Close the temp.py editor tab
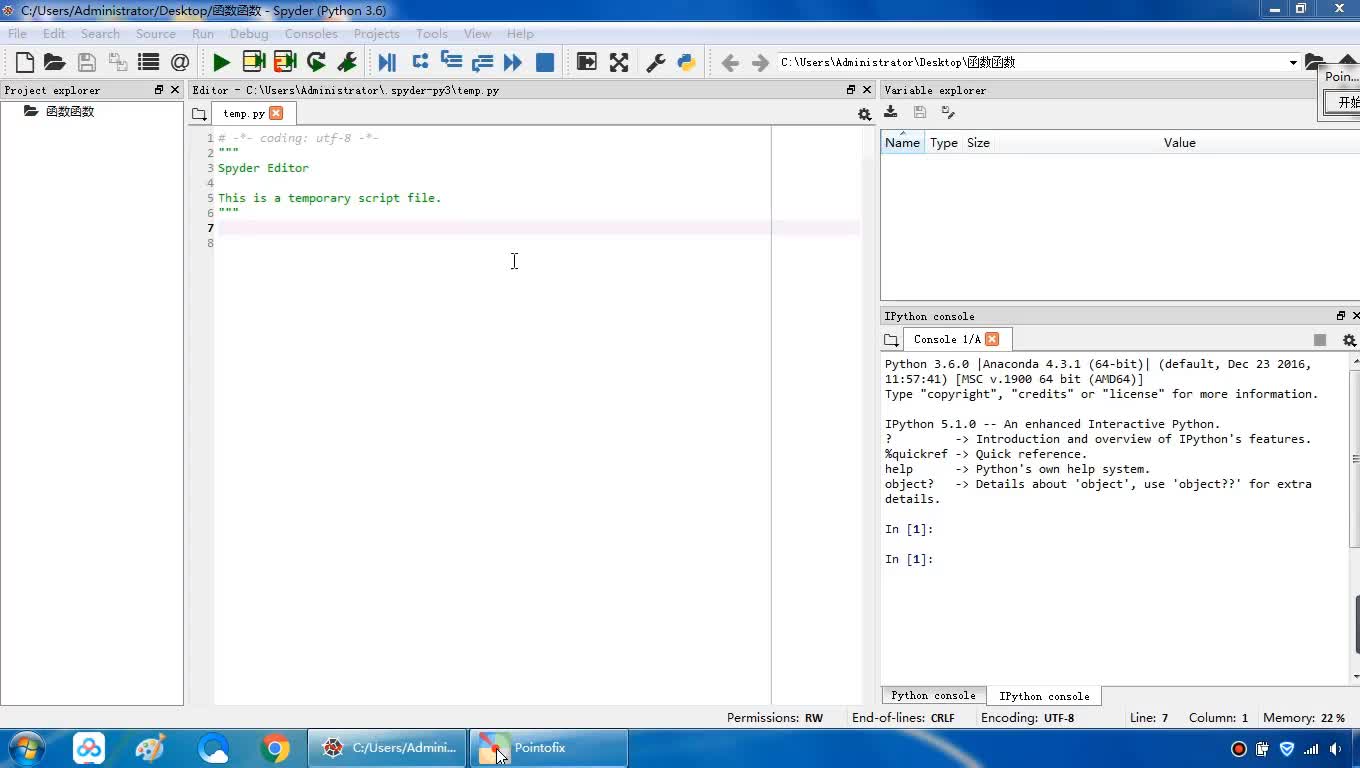Viewport: 1360px width, 768px height. pos(276,113)
